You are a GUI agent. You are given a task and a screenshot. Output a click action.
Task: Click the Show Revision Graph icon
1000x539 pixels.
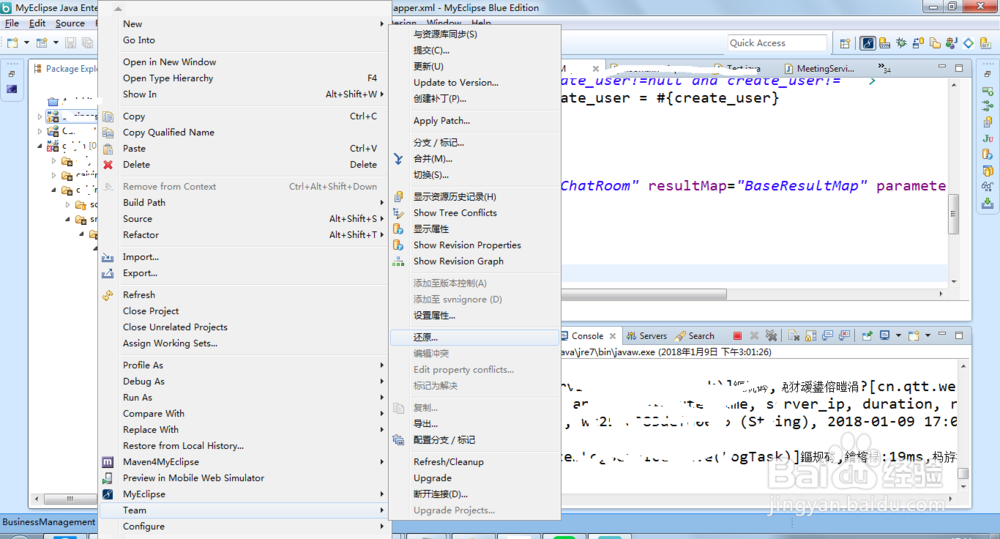tap(398, 262)
